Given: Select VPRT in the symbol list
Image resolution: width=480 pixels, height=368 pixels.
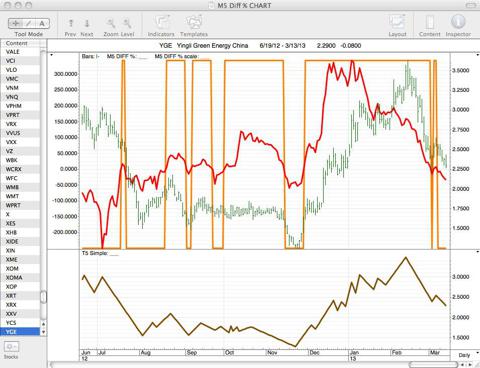Looking at the screenshot, I should (20, 115).
